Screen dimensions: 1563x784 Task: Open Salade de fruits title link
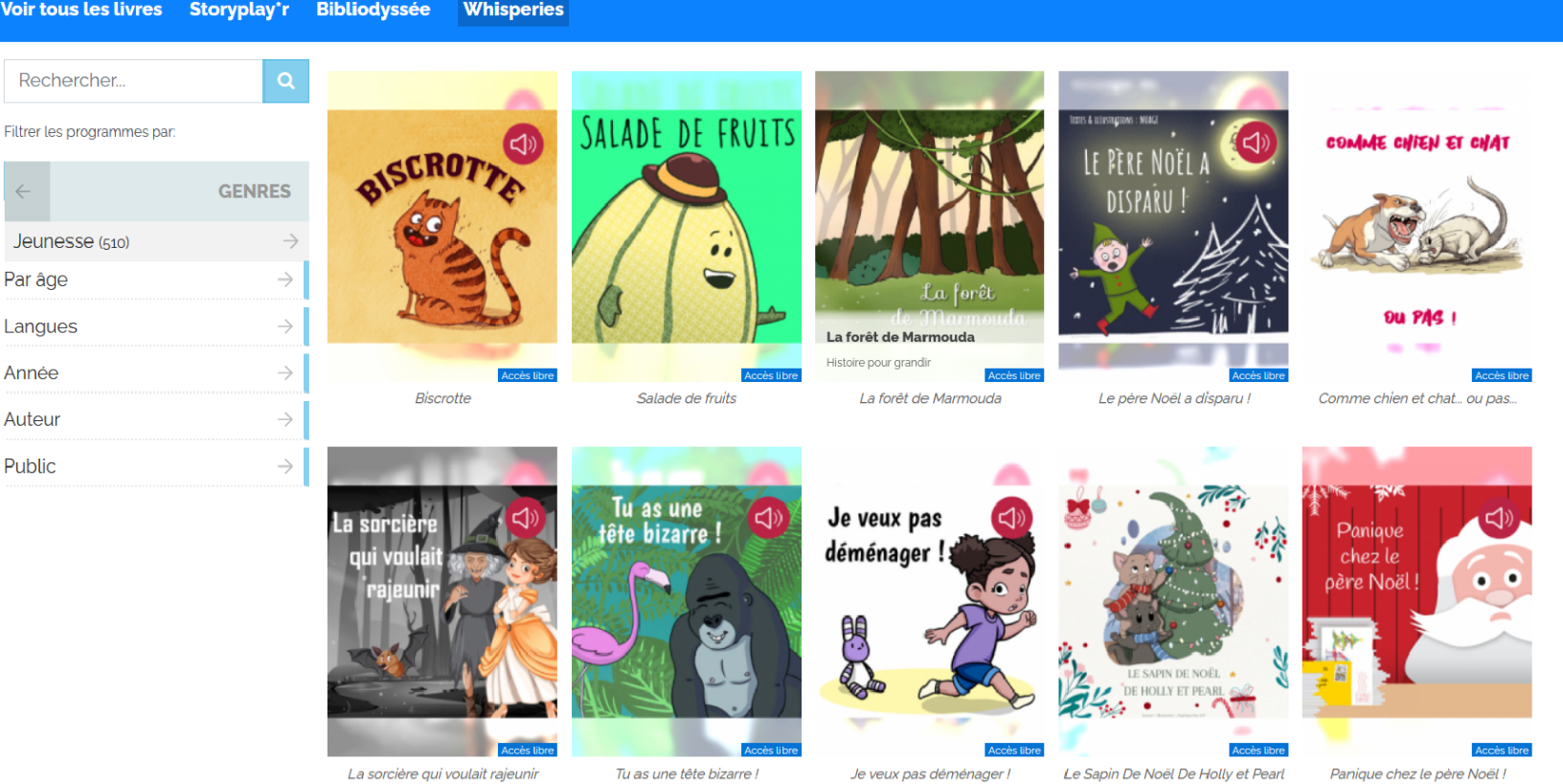tap(687, 398)
